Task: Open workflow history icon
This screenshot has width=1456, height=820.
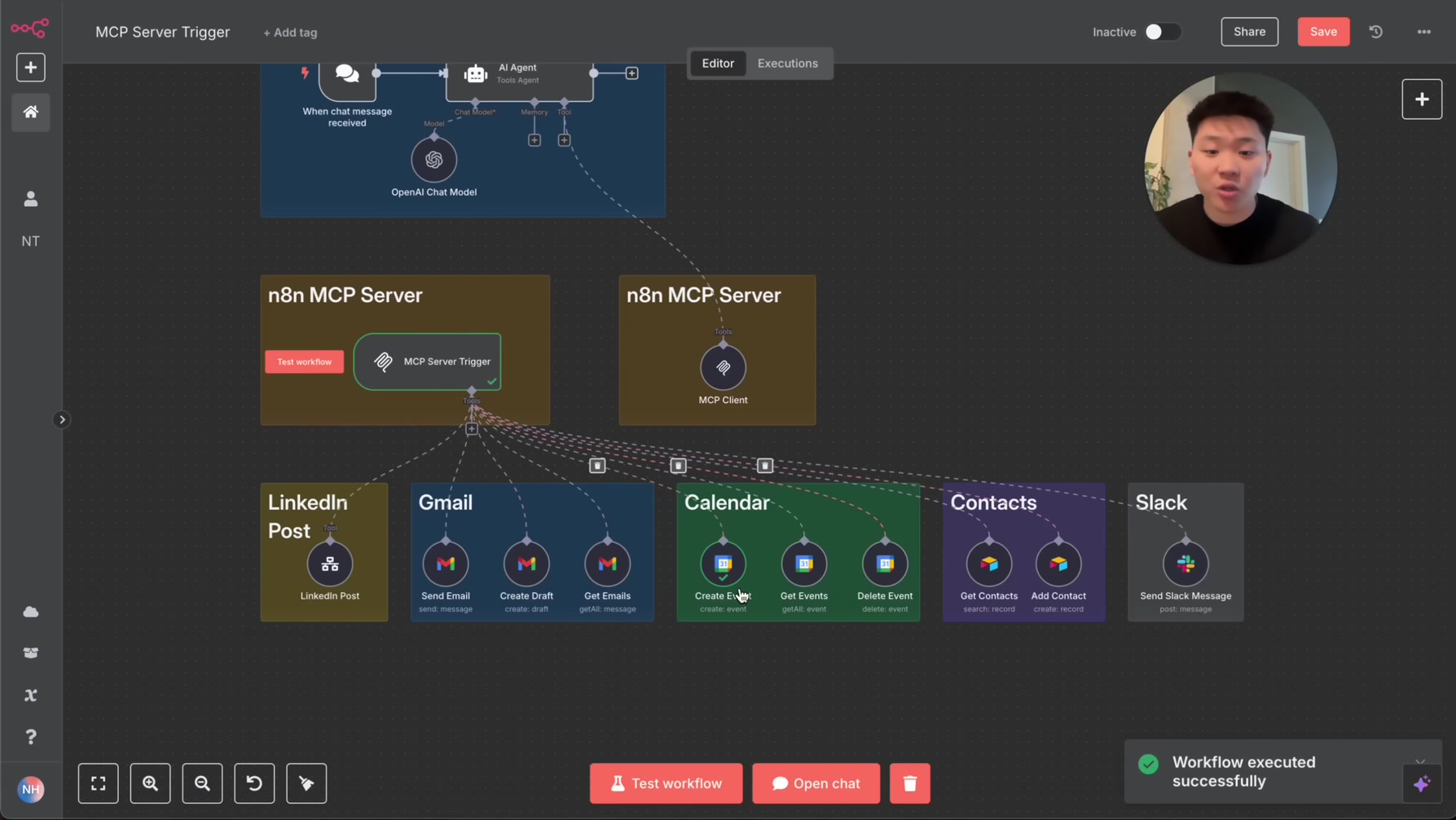Action: click(x=1376, y=32)
